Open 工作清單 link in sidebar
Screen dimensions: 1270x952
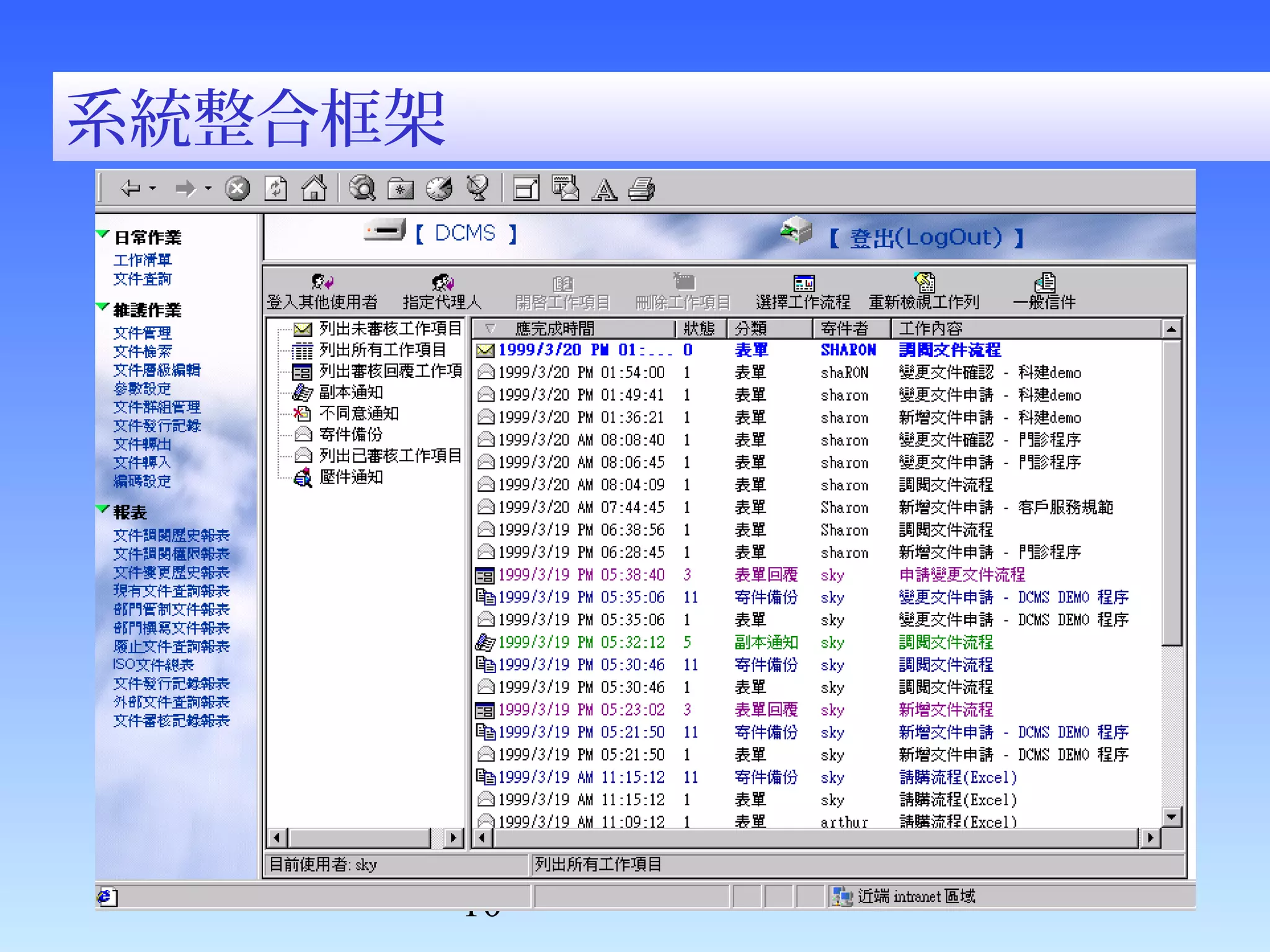point(142,260)
